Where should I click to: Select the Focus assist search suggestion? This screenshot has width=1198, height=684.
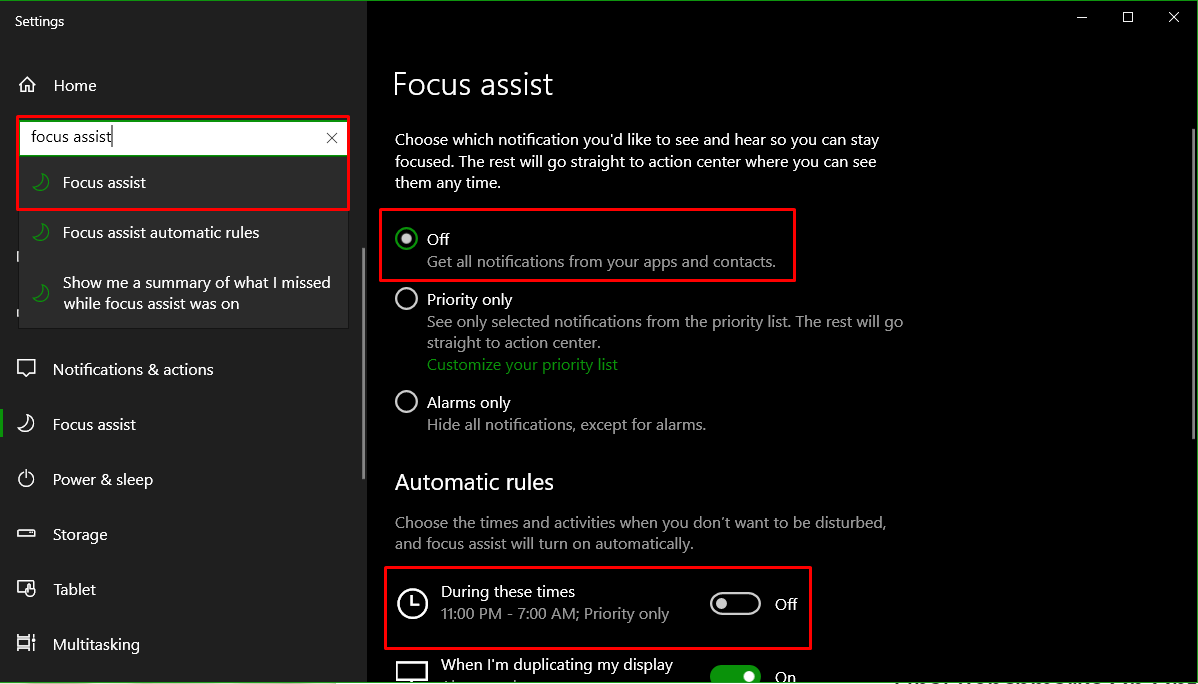coord(183,183)
